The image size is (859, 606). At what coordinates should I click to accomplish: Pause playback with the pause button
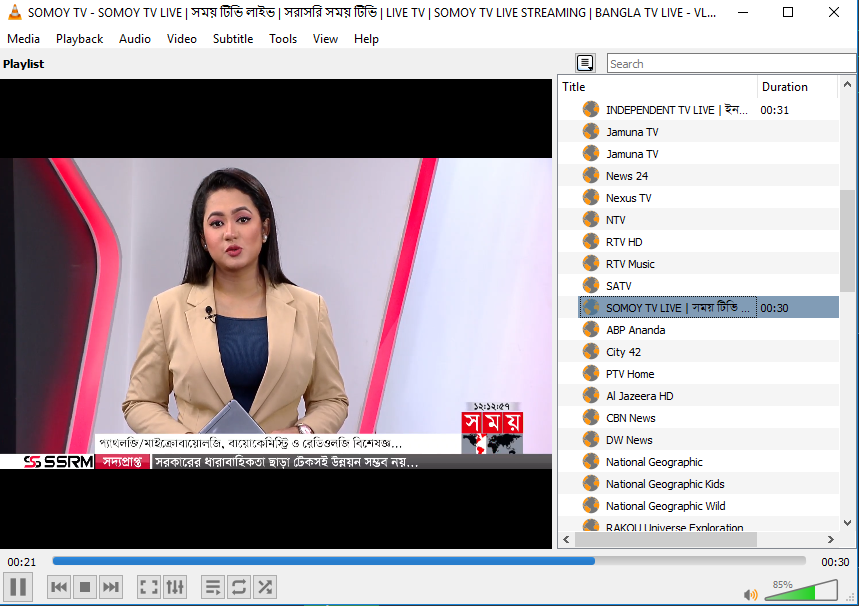pyautogui.click(x=18, y=587)
